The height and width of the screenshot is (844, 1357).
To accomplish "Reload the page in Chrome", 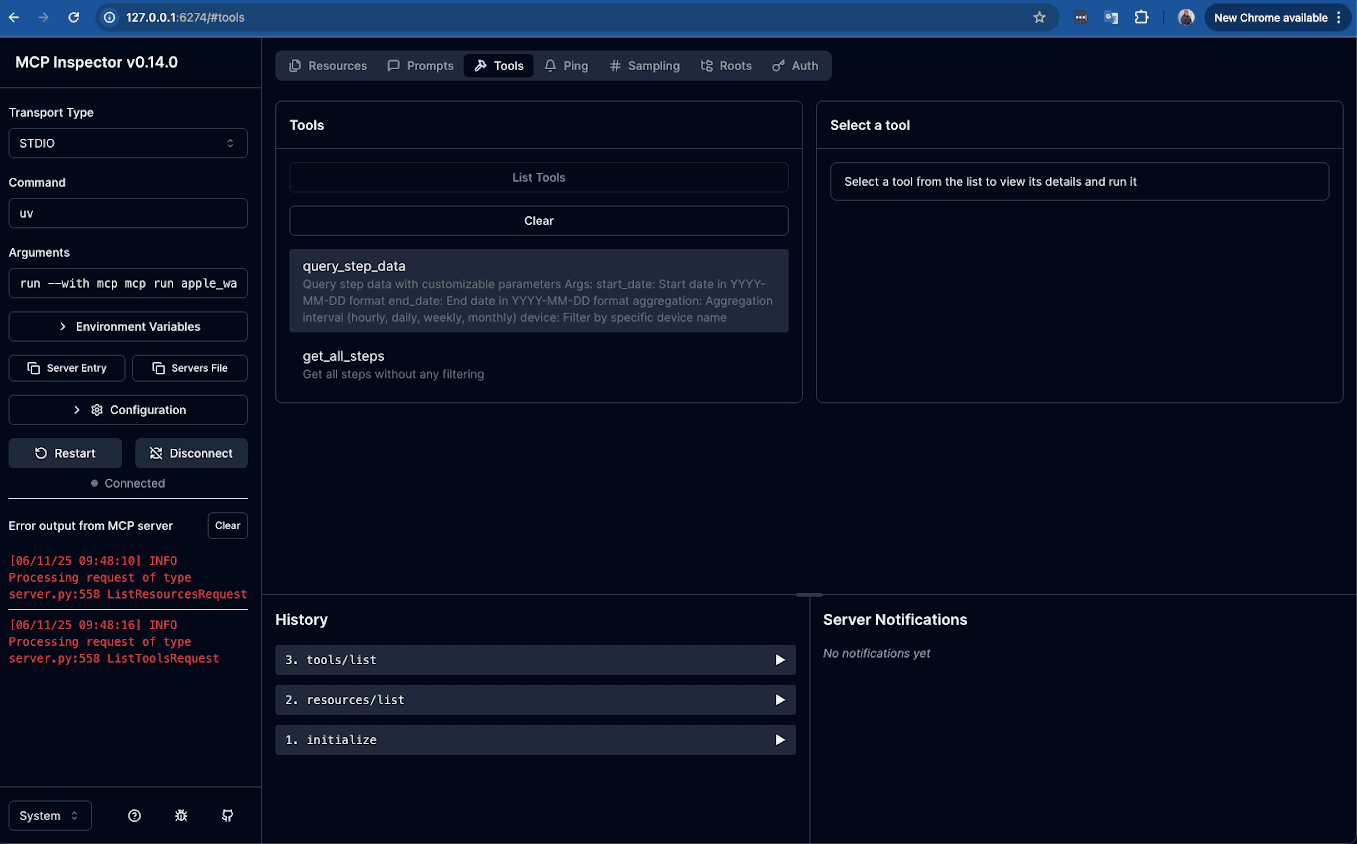I will click(73, 17).
